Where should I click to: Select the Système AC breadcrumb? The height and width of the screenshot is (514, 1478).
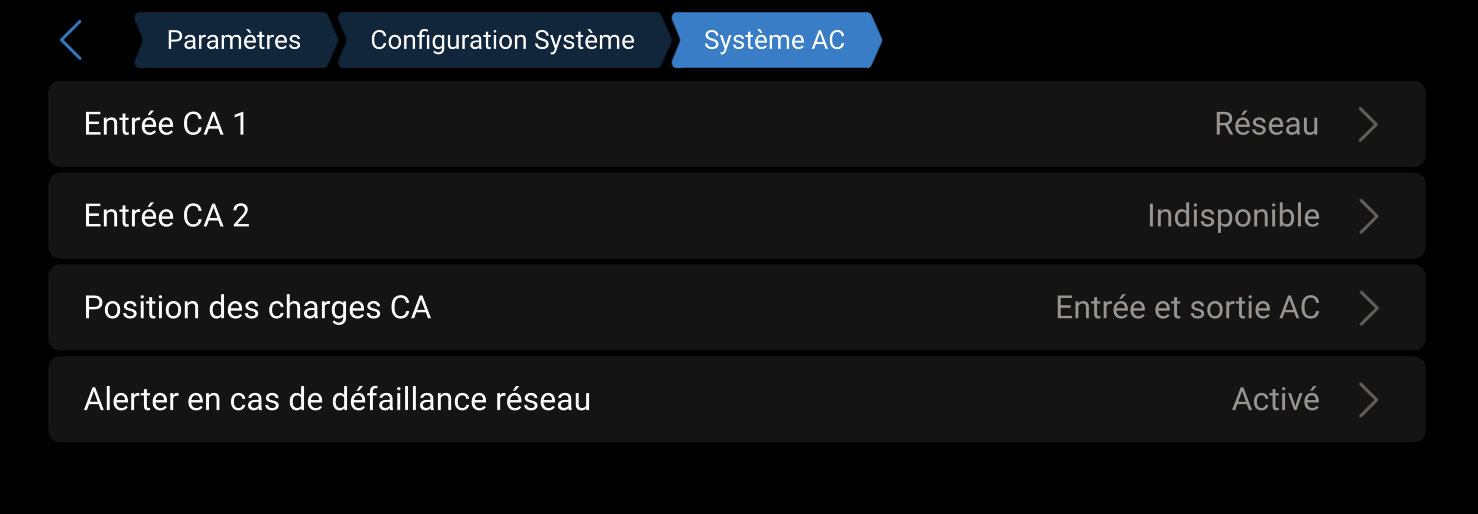click(x=774, y=40)
